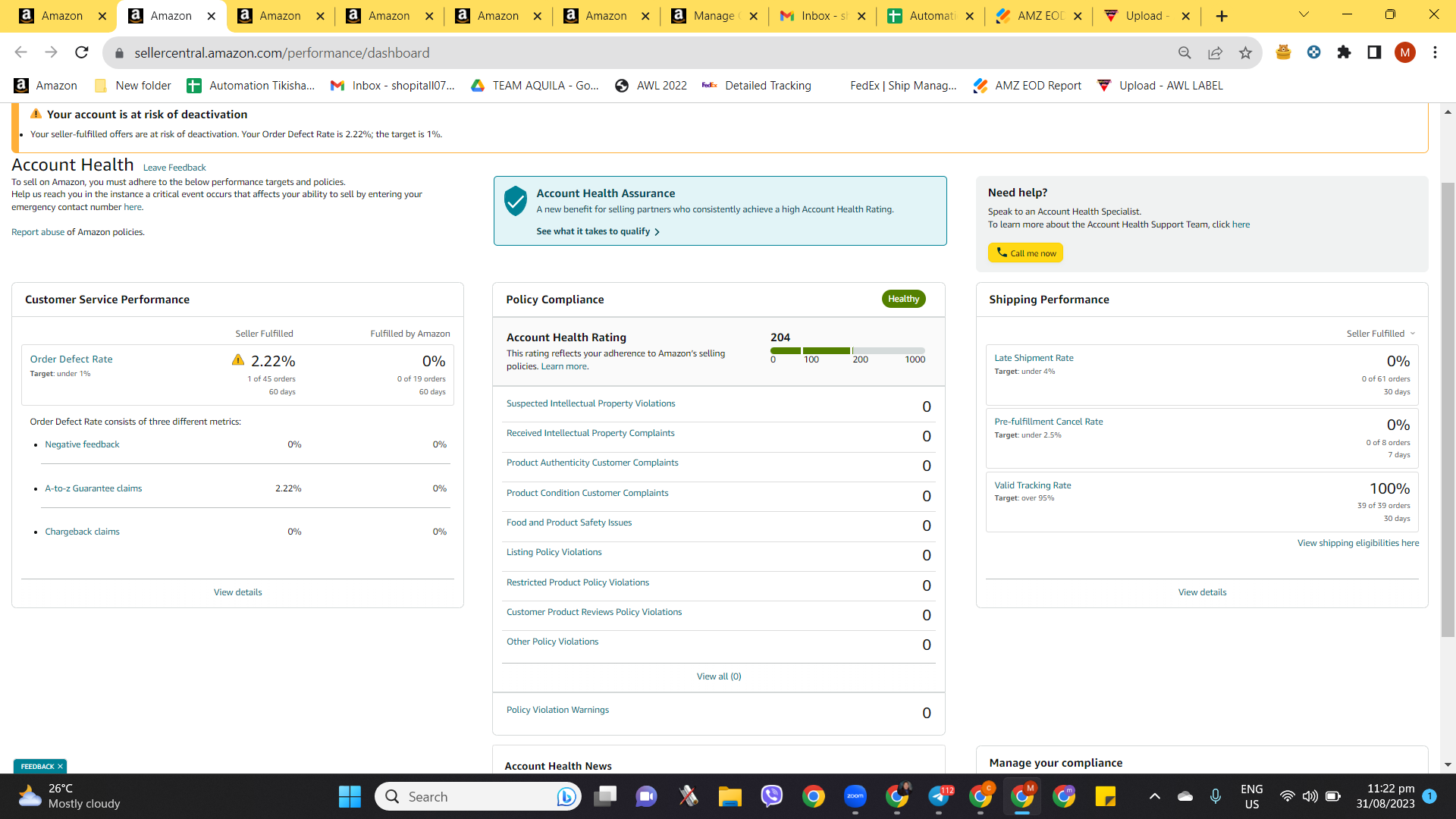Image resolution: width=1456 pixels, height=819 pixels.
Task: Click View all (0) policy violations
Action: pos(719,676)
